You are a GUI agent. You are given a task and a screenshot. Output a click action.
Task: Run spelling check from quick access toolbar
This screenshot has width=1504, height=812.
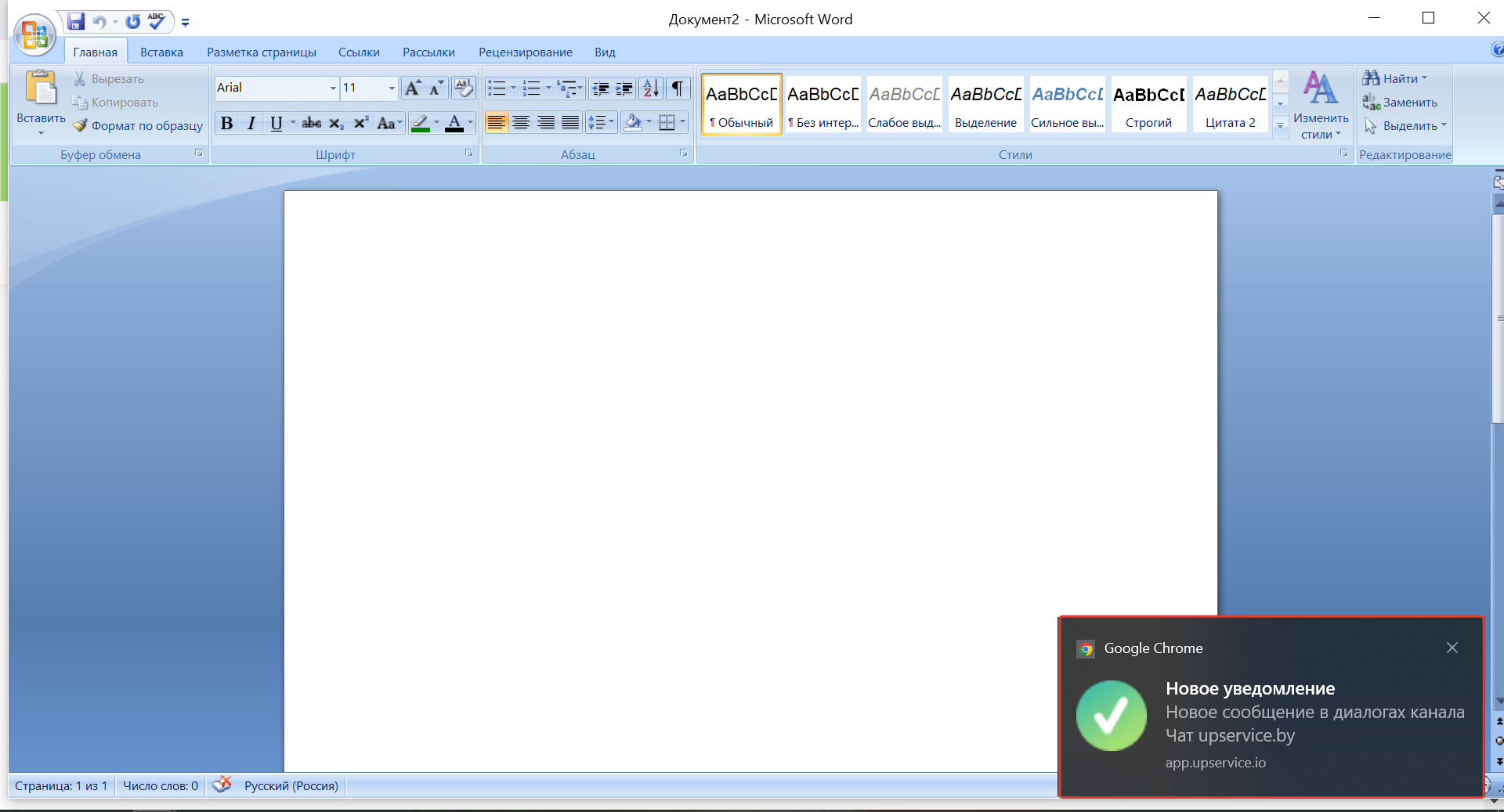[157, 21]
